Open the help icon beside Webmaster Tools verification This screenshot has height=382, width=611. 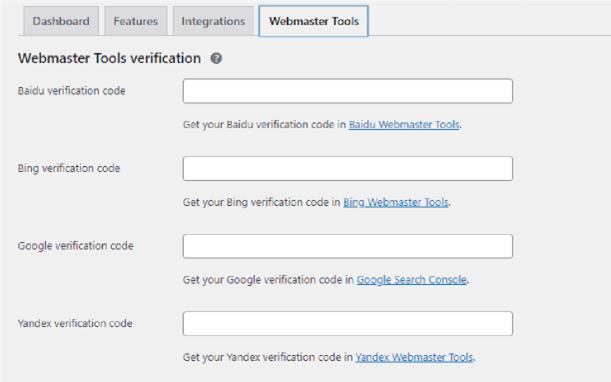click(216, 58)
